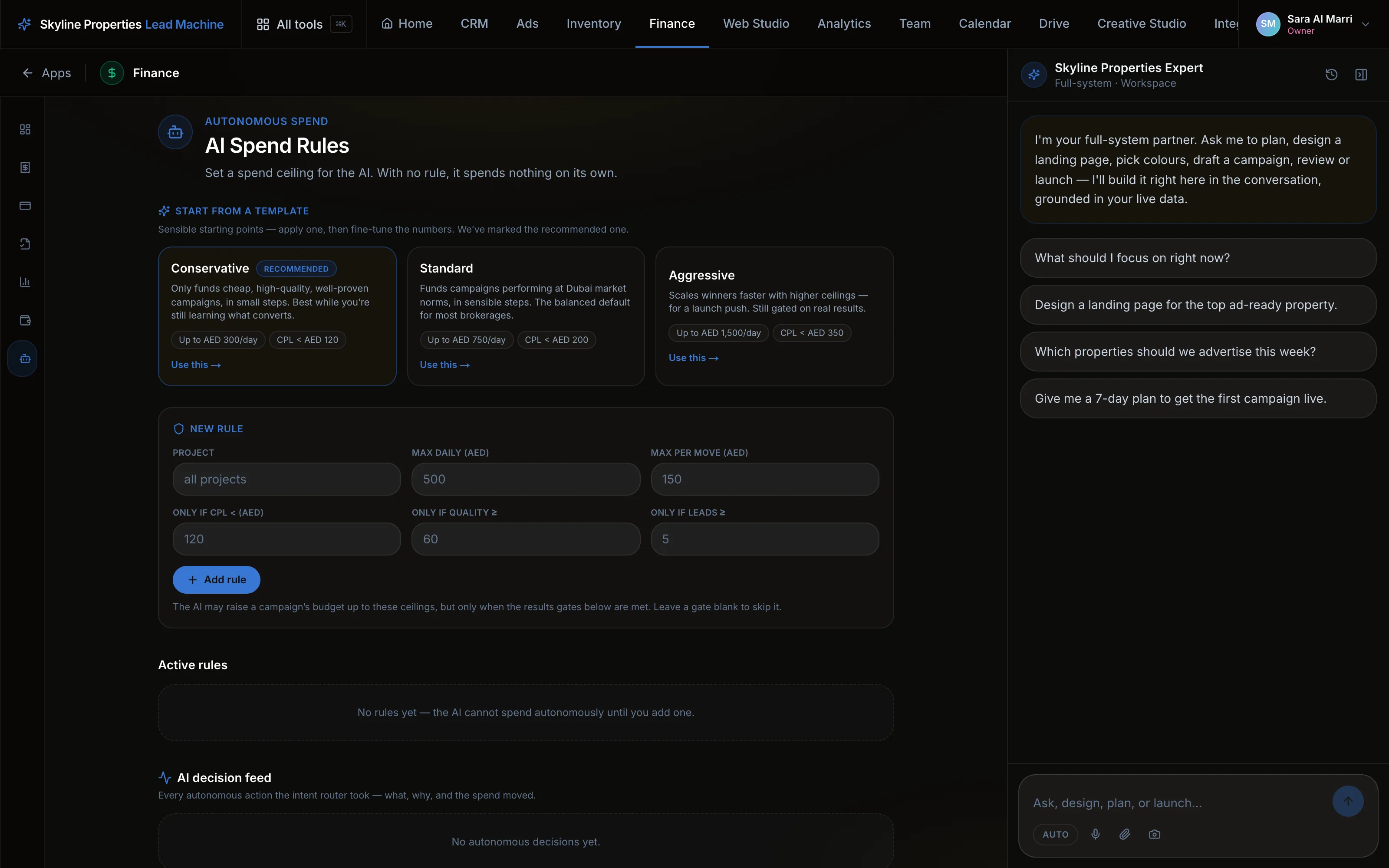The height and width of the screenshot is (868, 1389).
Task: Click the chat prompt input box
Action: 1177,803
